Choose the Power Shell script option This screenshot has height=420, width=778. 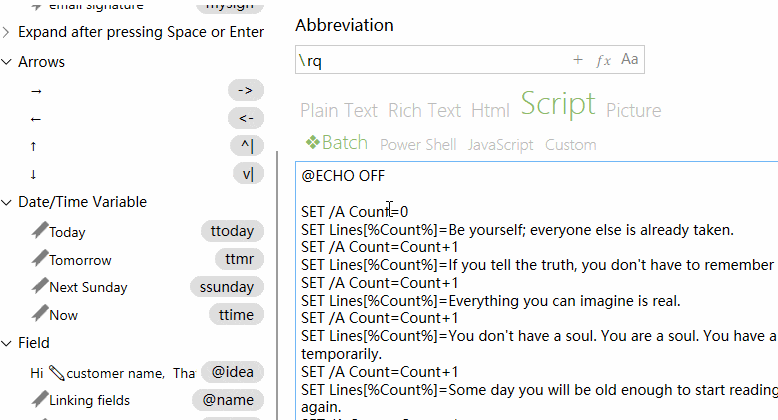tap(418, 145)
